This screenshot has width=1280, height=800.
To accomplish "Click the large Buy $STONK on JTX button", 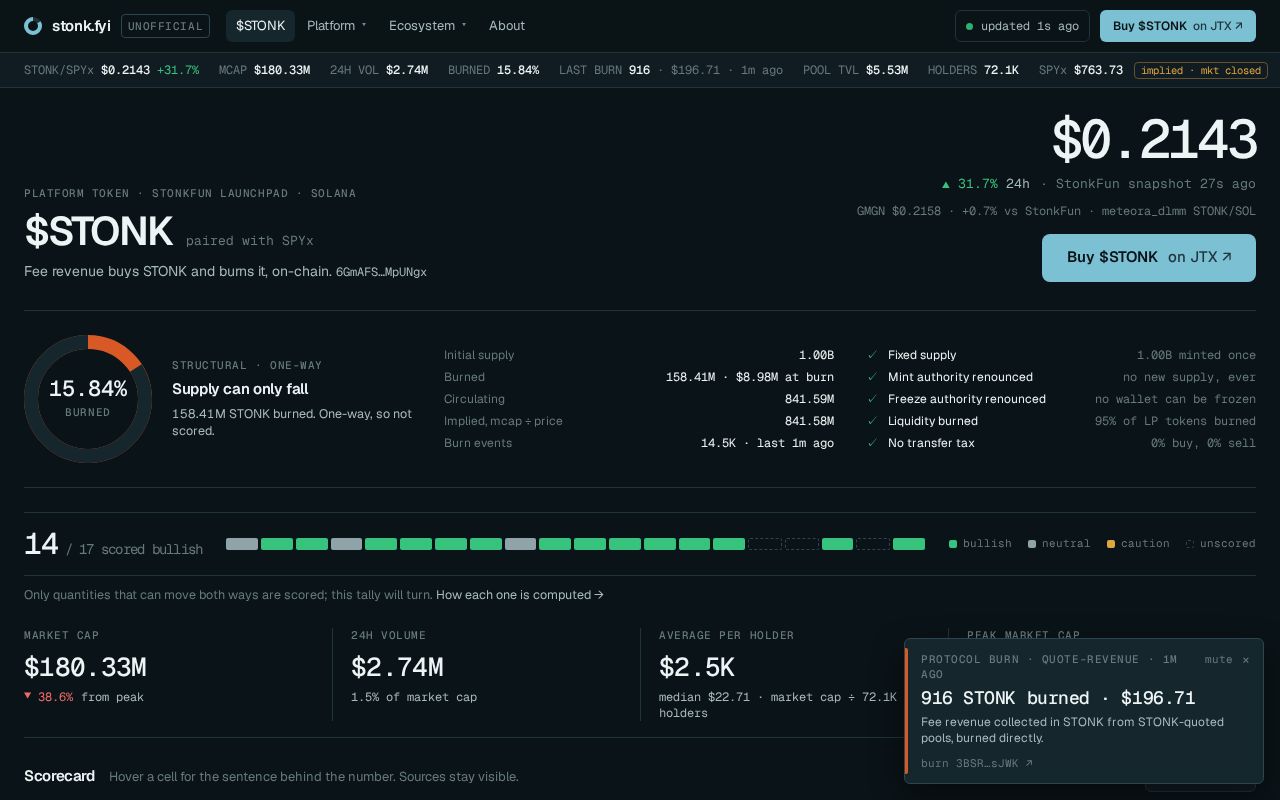I will click(x=1149, y=258).
